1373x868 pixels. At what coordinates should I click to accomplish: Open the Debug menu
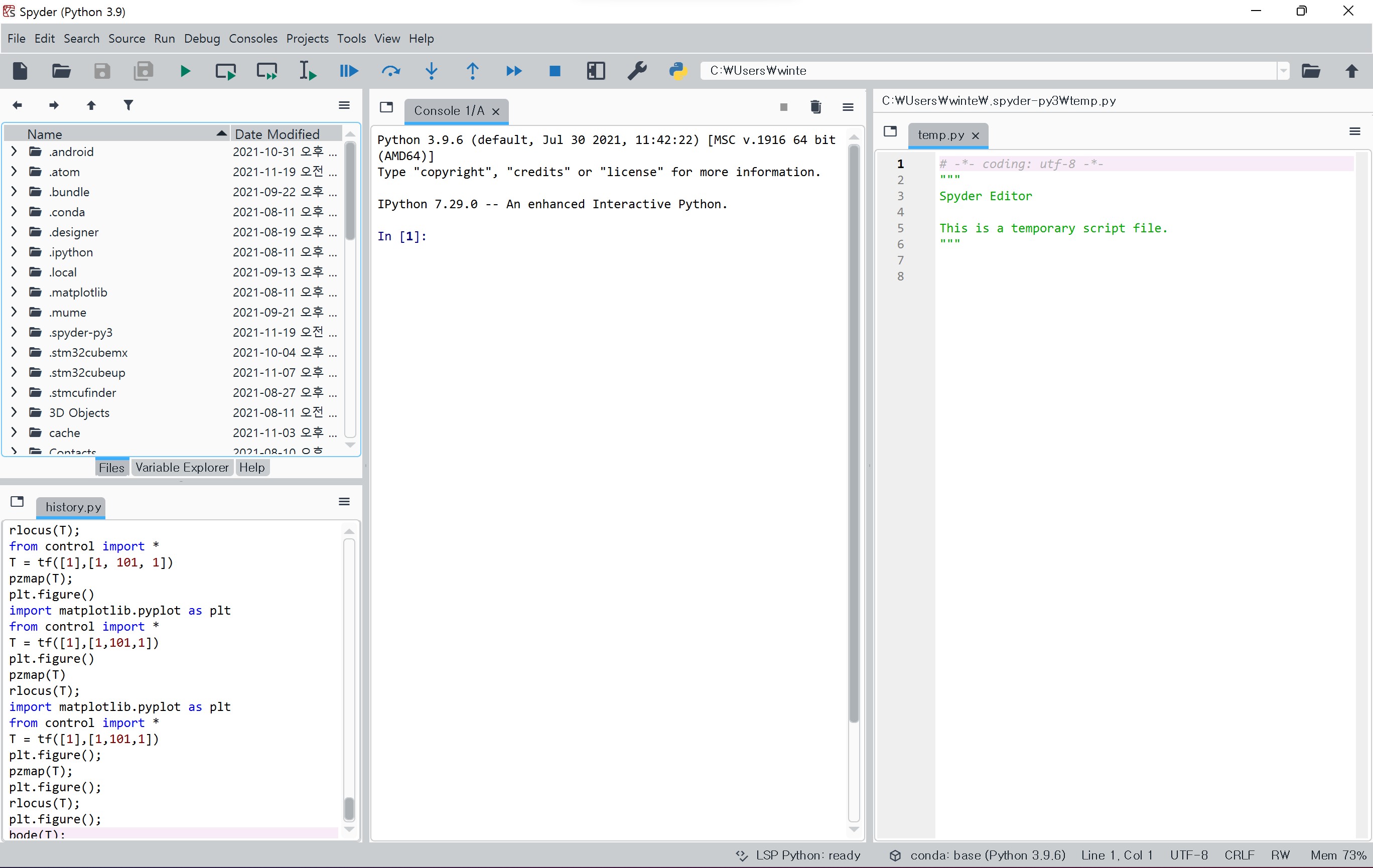[x=202, y=38]
